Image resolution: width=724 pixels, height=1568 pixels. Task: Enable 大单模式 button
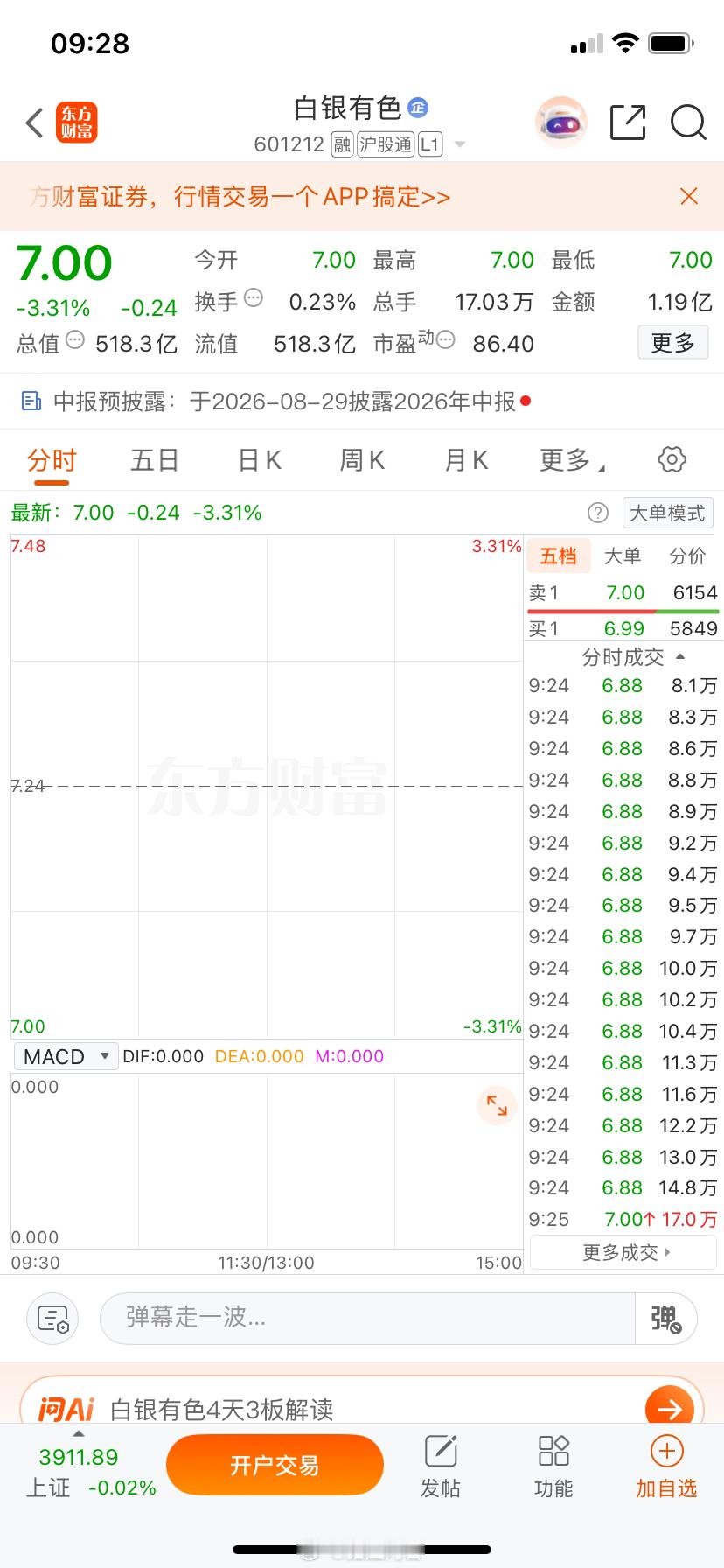point(667,513)
